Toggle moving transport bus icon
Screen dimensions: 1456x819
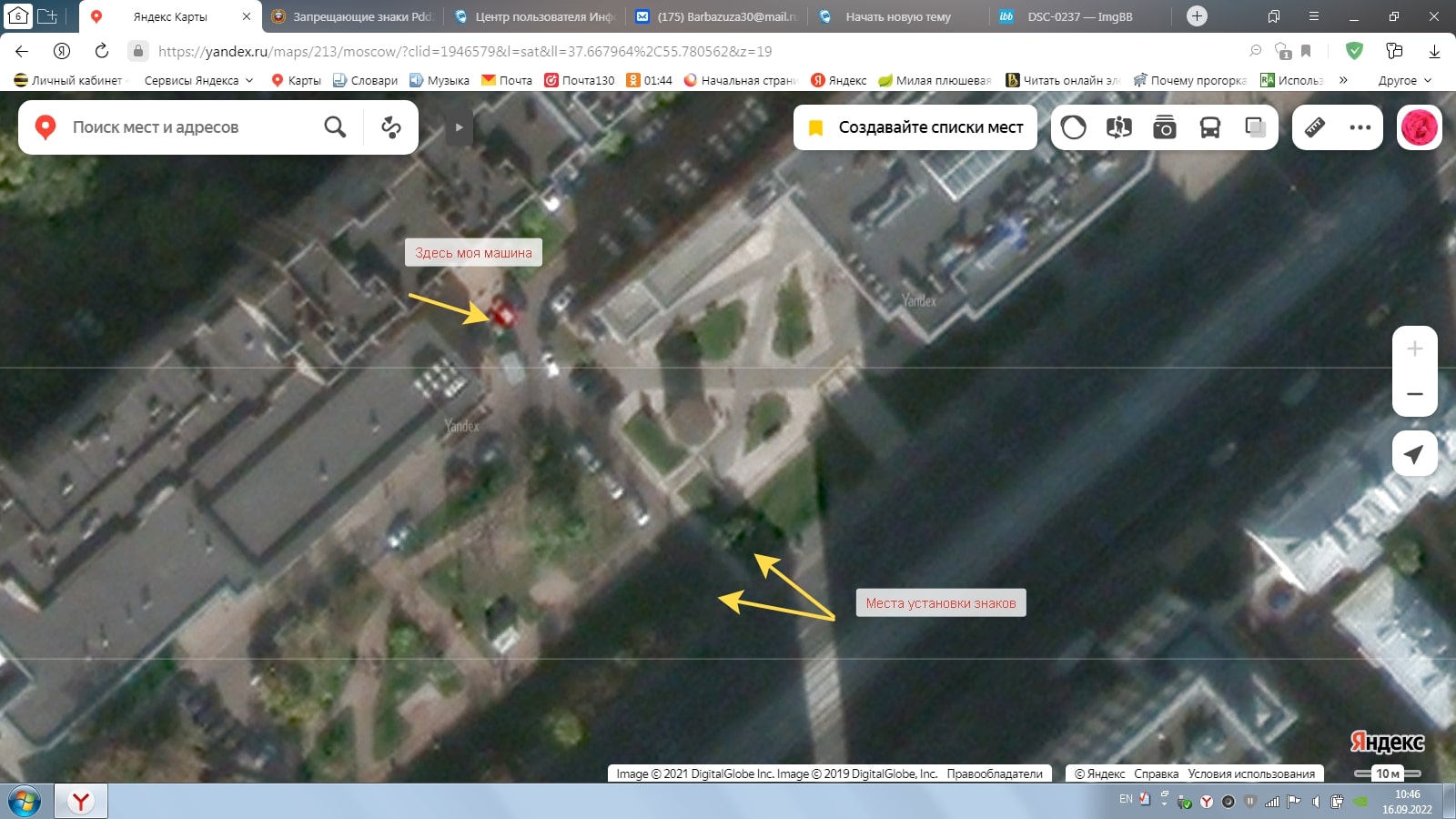(x=1210, y=127)
